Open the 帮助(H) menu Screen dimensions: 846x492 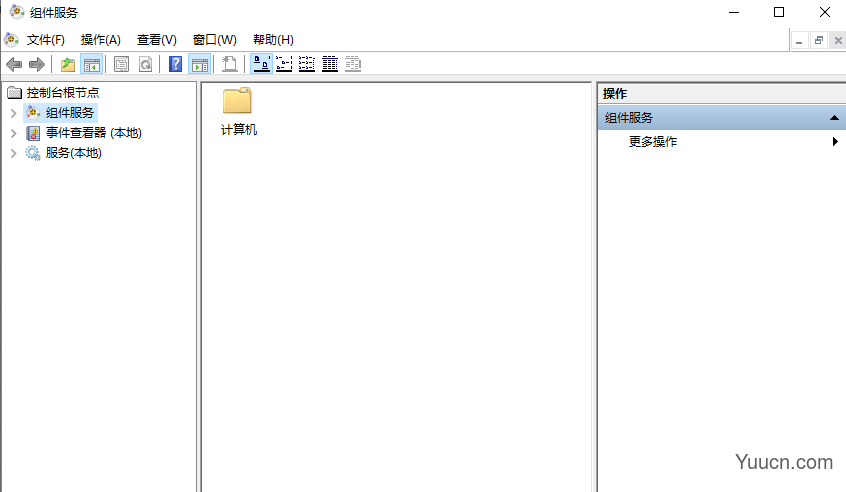click(273, 40)
